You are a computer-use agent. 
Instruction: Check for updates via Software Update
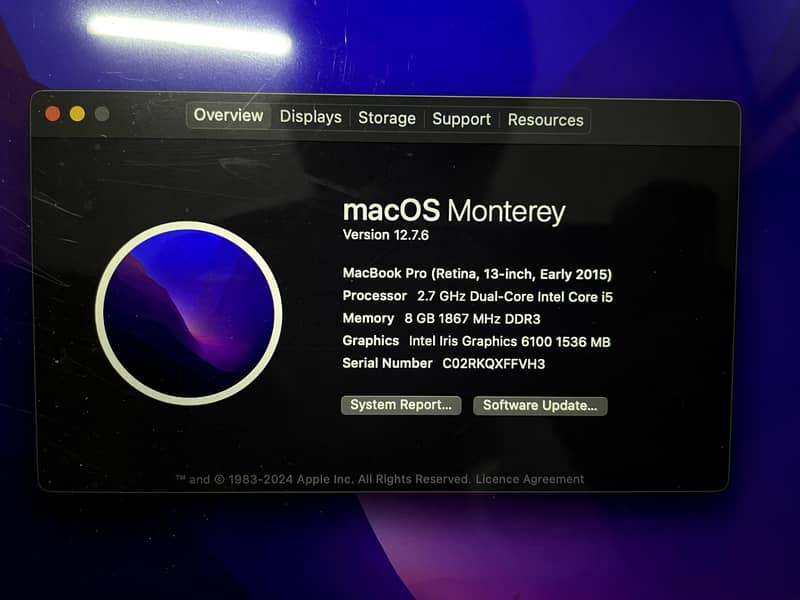point(540,406)
